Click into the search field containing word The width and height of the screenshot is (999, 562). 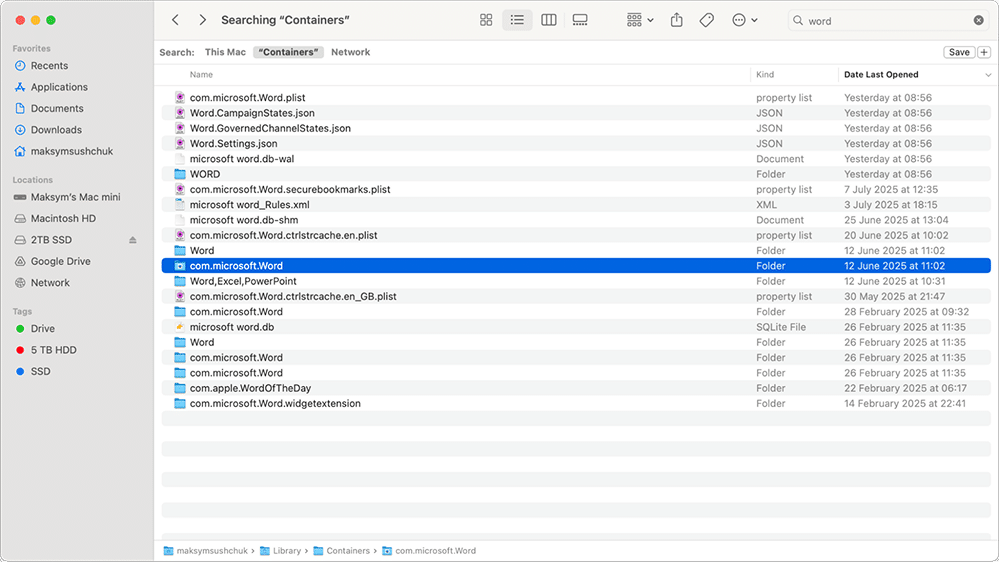(x=889, y=20)
